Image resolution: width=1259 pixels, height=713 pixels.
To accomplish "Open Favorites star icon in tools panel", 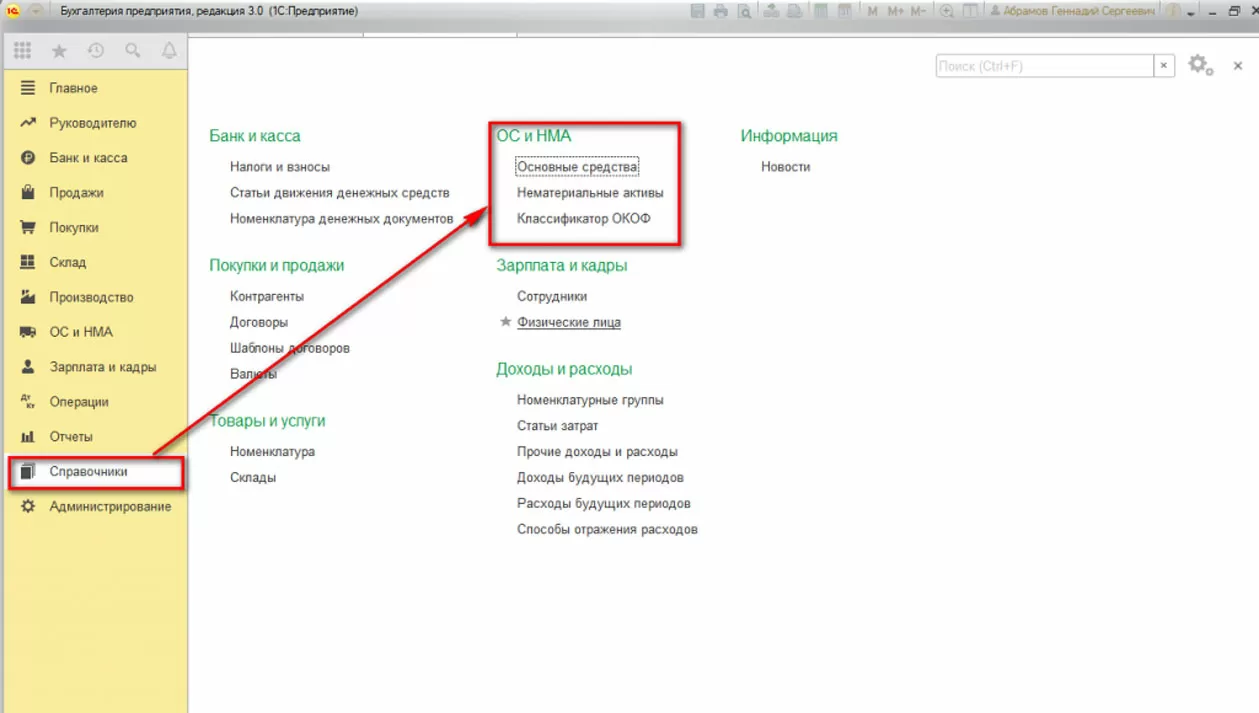I will 59,51.
